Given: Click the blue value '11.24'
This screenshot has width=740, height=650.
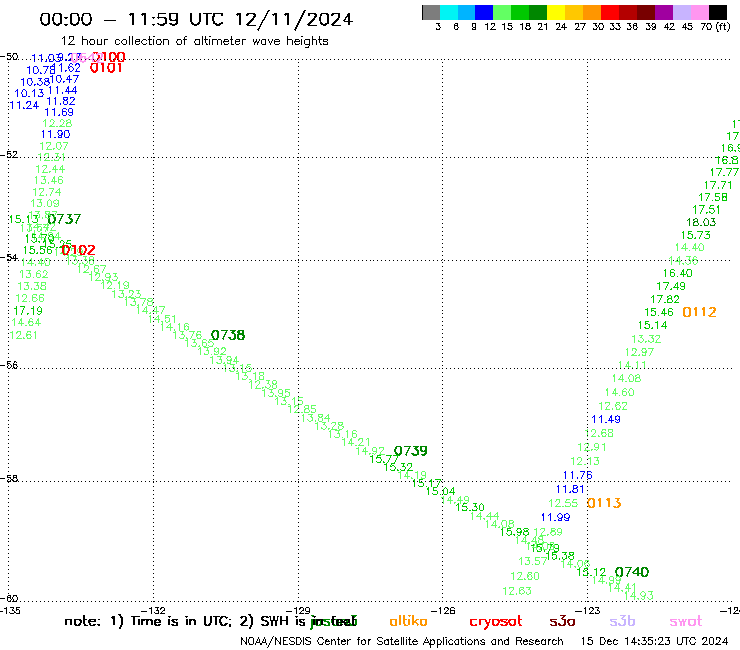Looking at the screenshot, I should tap(24, 105).
